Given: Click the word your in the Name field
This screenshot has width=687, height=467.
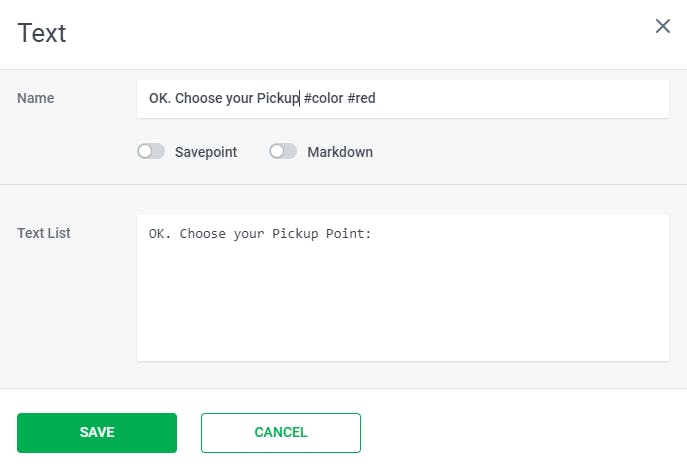Looking at the screenshot, I should [x=237, y=99].
